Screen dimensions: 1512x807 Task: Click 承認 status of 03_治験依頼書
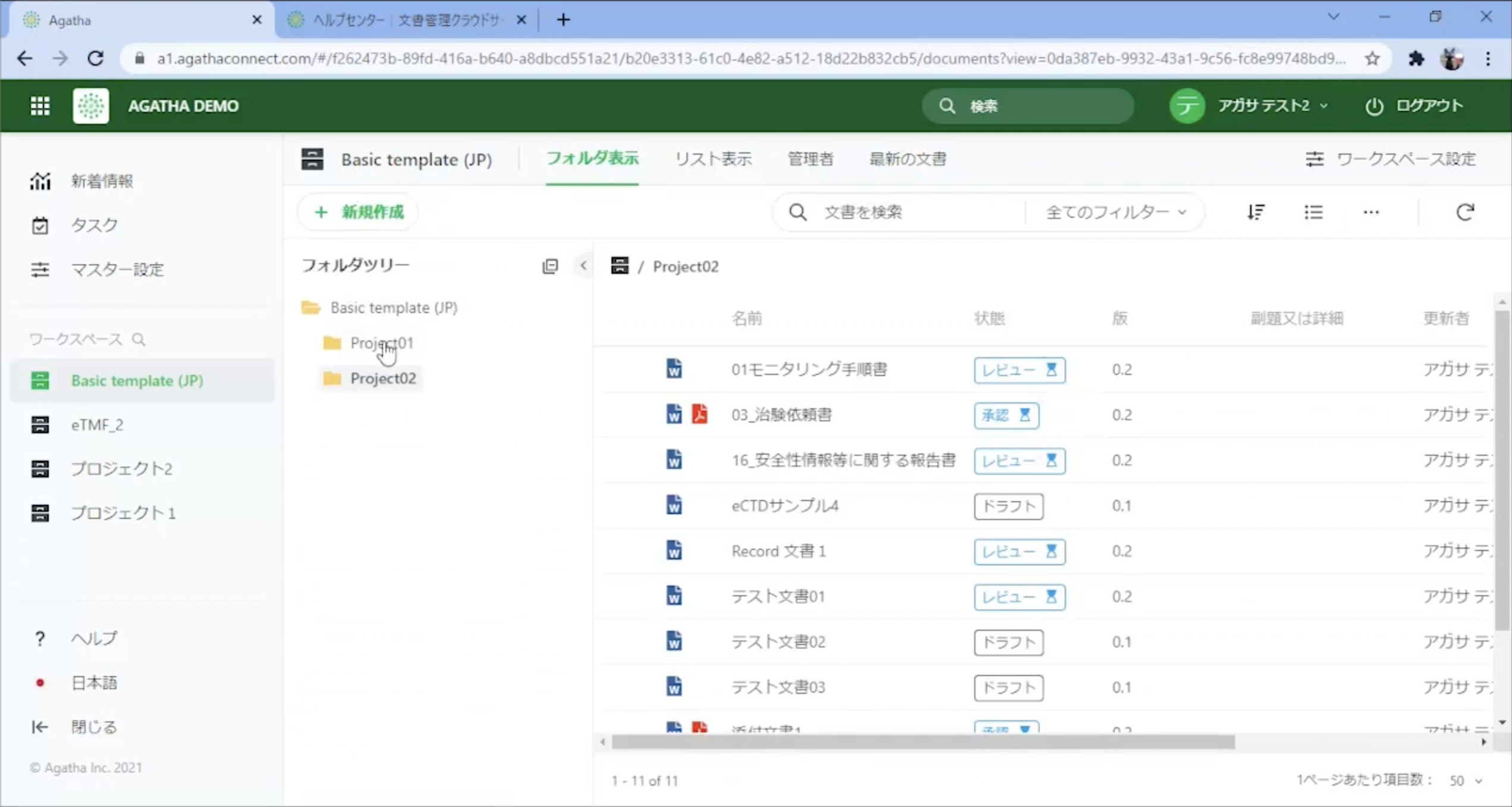point(1006,415)
